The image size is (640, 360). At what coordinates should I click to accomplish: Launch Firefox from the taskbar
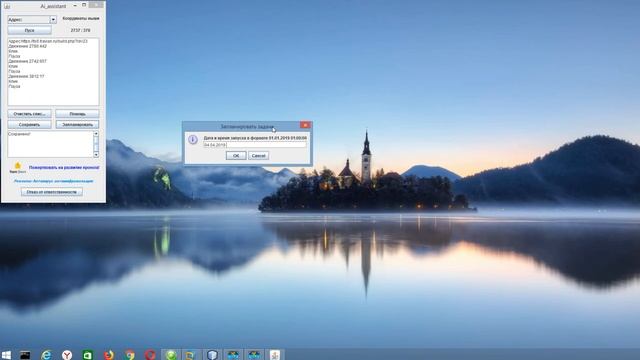(109, 355)
